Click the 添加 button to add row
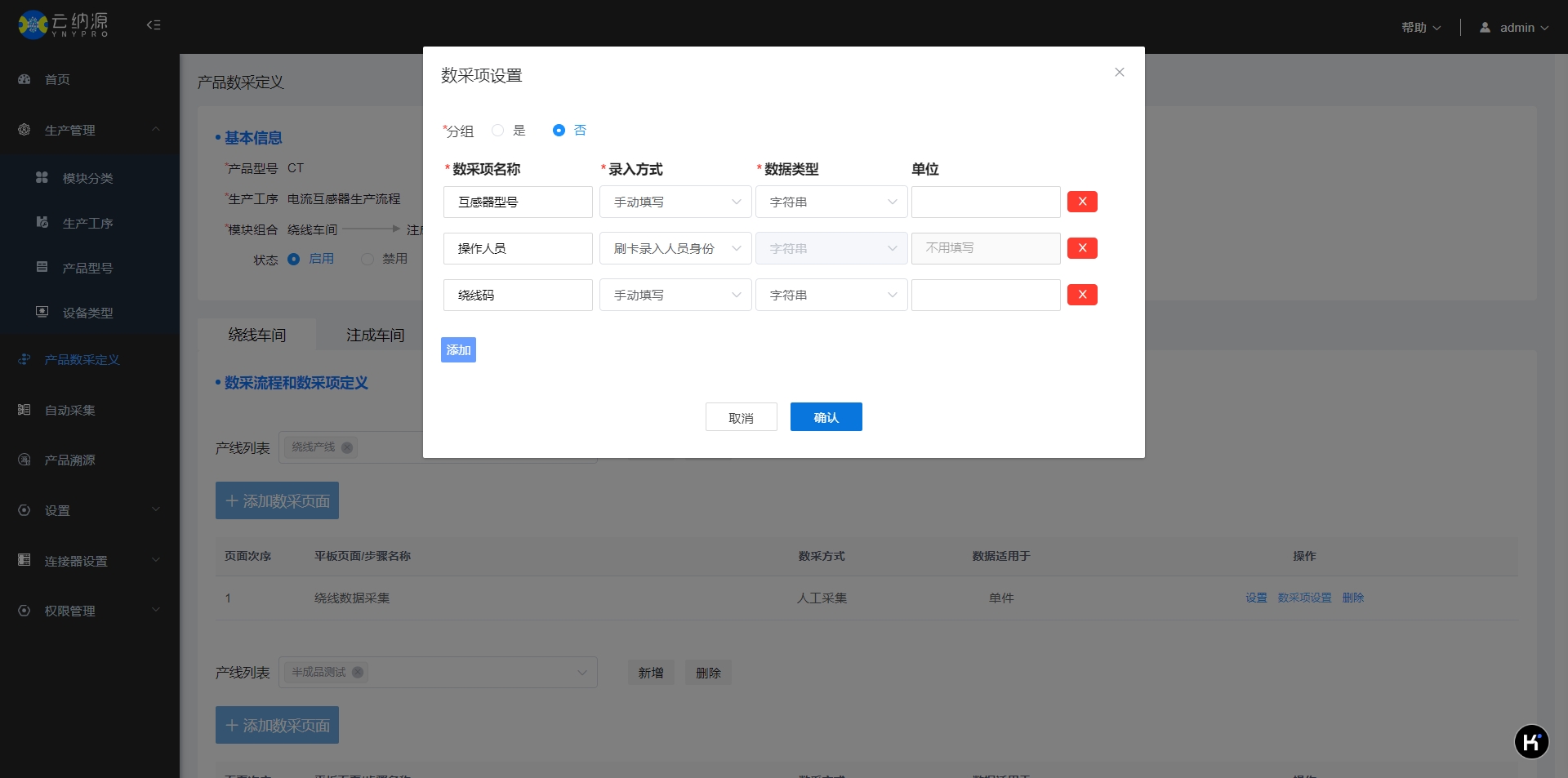Image resolution: width=1568 pixels, height=778 pixels. 458,350
